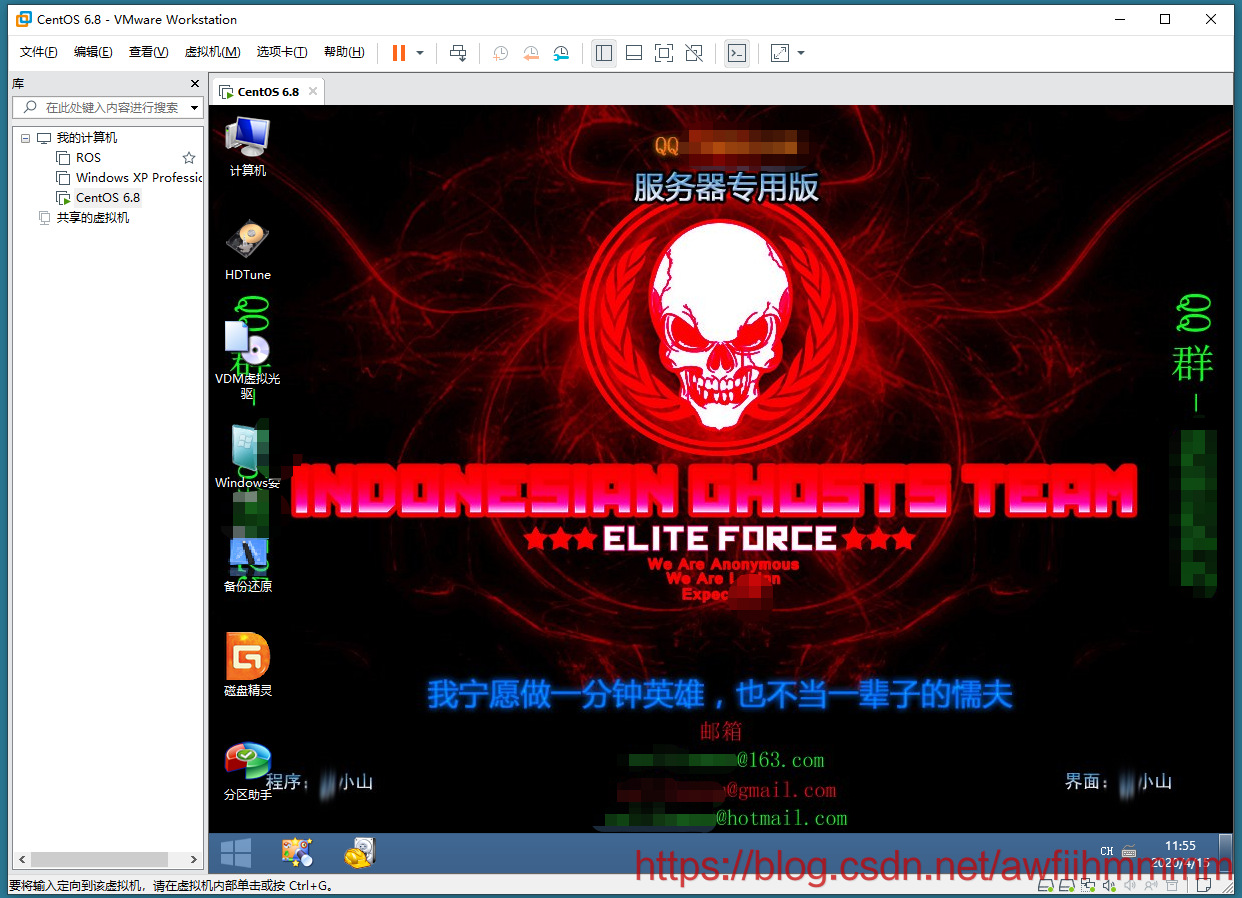Click the network adapter status icon
1242x898 pixels.
[1086, 886]
